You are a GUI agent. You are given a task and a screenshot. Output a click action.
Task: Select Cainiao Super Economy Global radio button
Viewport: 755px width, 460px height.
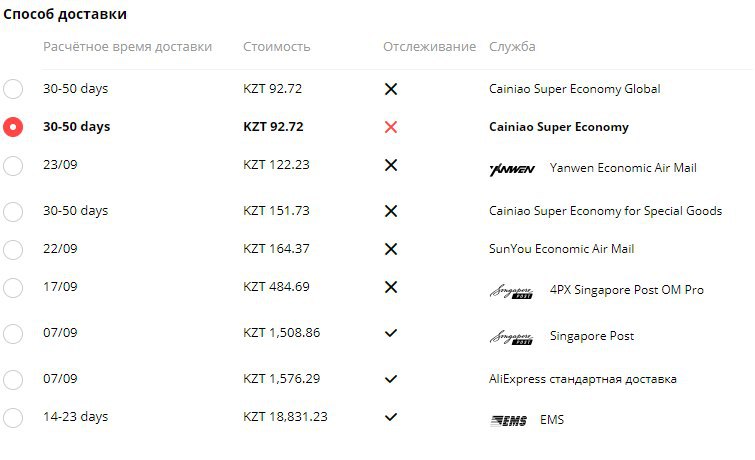[x=13, y=89]
